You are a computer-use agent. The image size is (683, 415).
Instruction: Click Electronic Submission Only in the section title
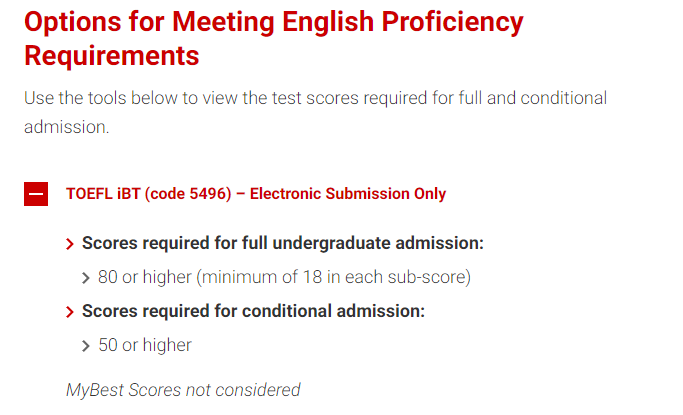[x=348, y=194]
